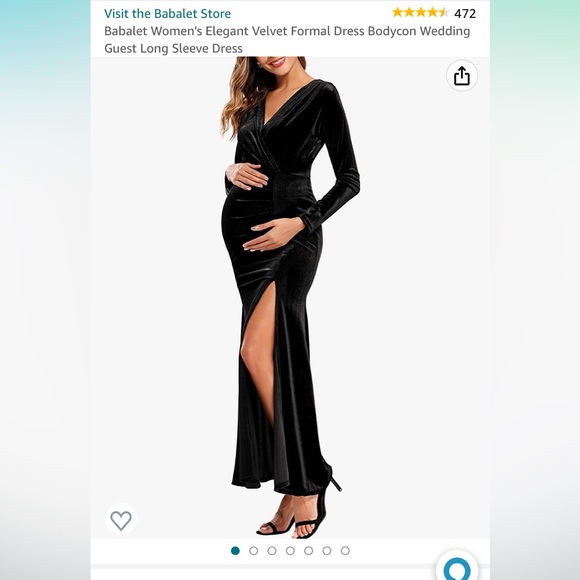Add dress to wishlist with heart icon
This screenshot has height=580, width=580.
tap(121, 520)
